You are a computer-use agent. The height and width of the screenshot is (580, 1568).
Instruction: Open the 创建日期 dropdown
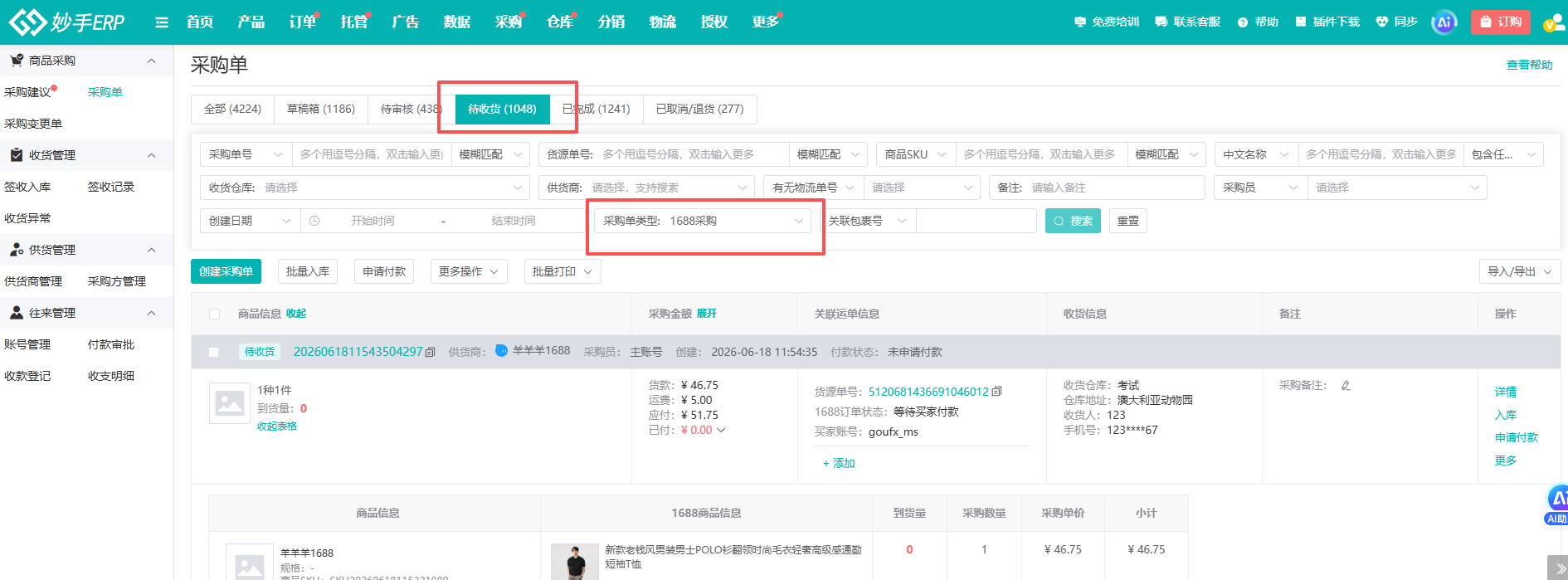(x=250, y=221)
